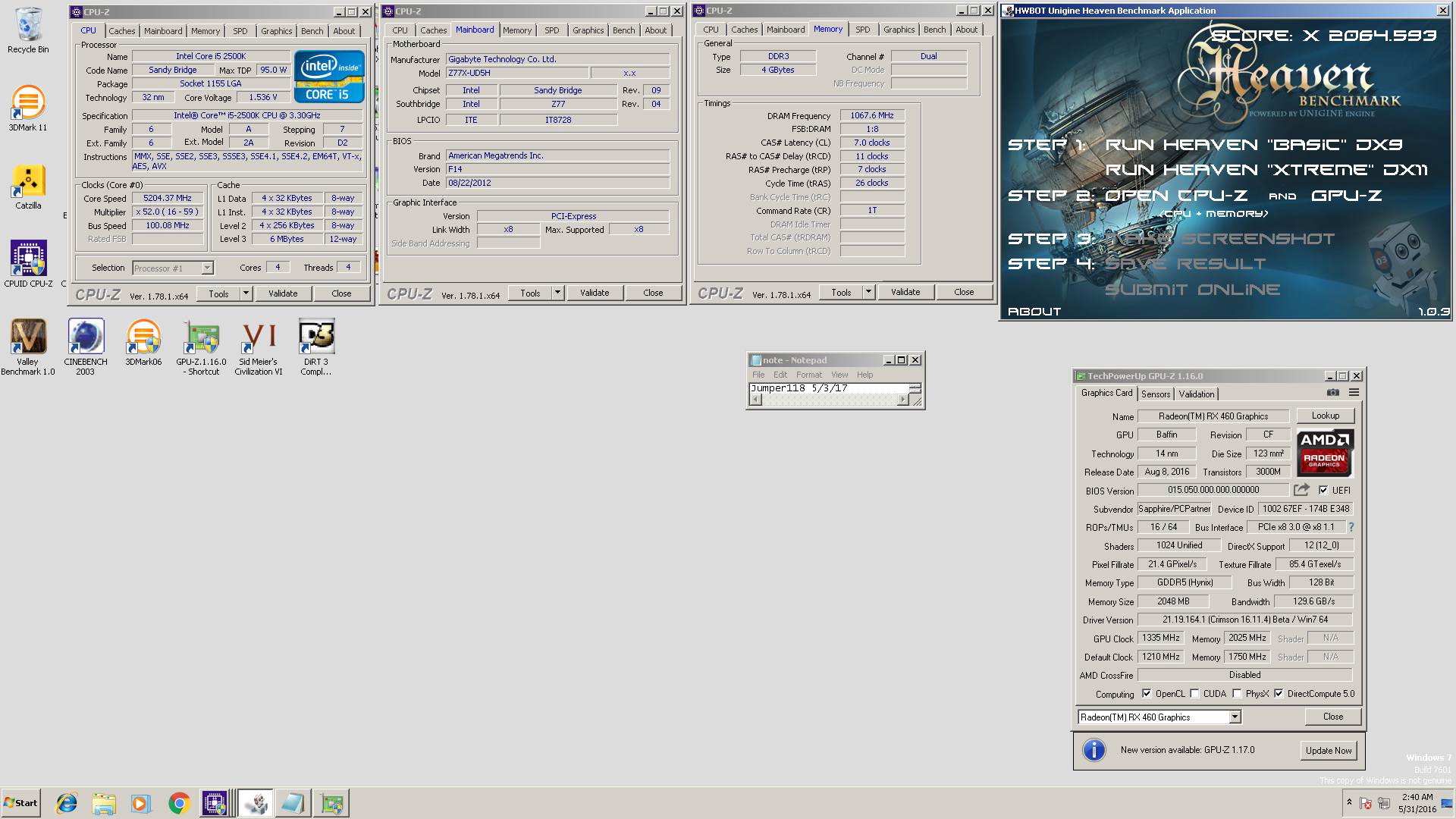
Task: Launch Sid Meier's Civilization VI icon
Action: (x=259, y=347)
